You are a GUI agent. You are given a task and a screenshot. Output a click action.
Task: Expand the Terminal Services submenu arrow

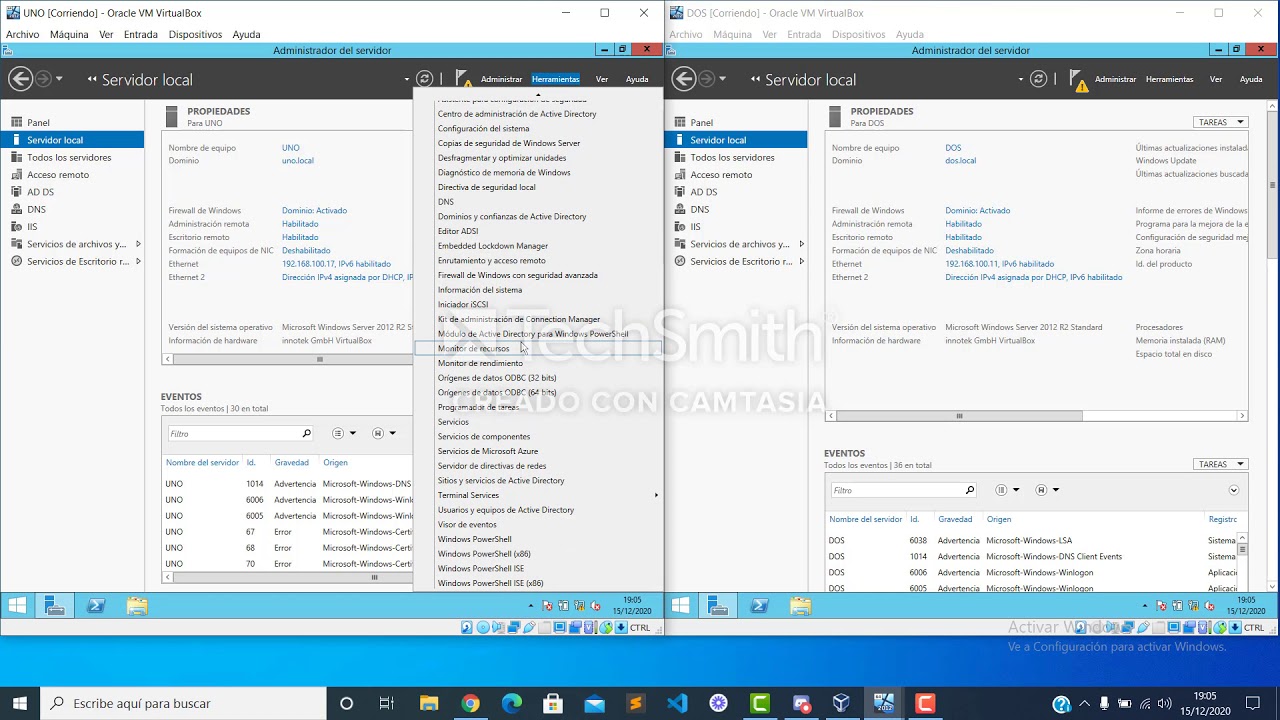(x=656, y=495)
